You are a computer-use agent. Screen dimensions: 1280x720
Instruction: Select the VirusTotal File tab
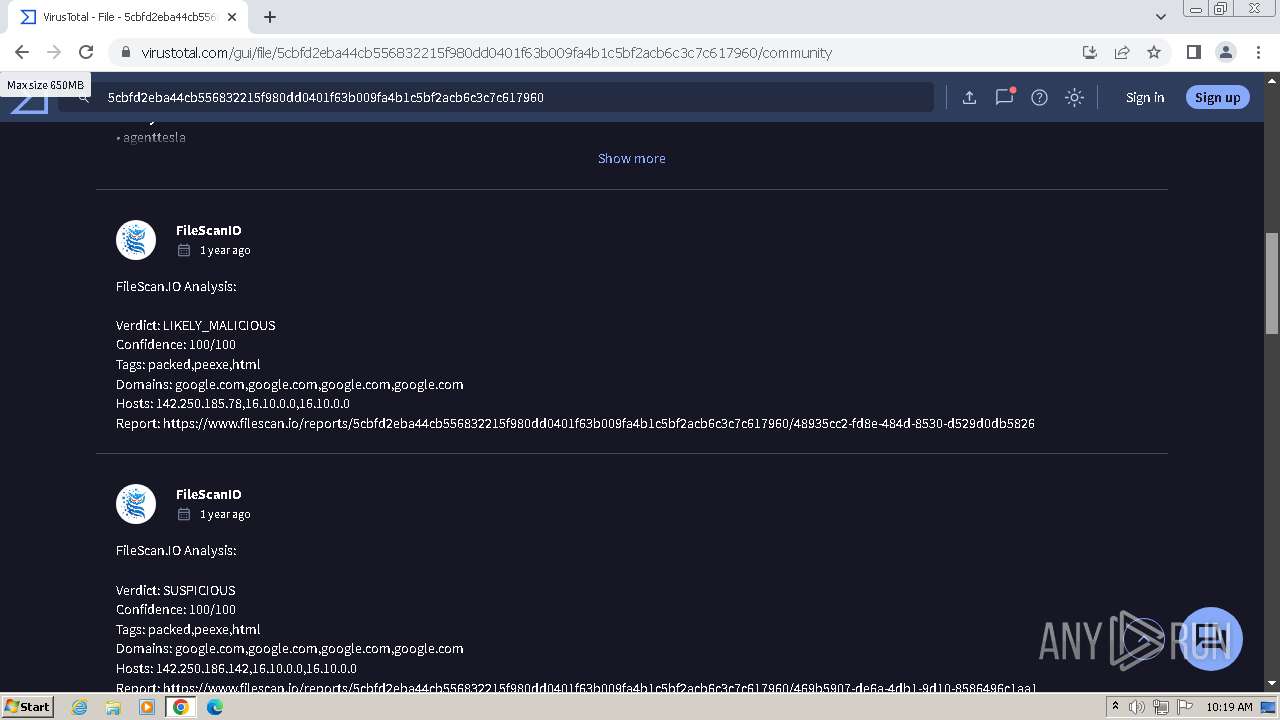click(130, 17)
